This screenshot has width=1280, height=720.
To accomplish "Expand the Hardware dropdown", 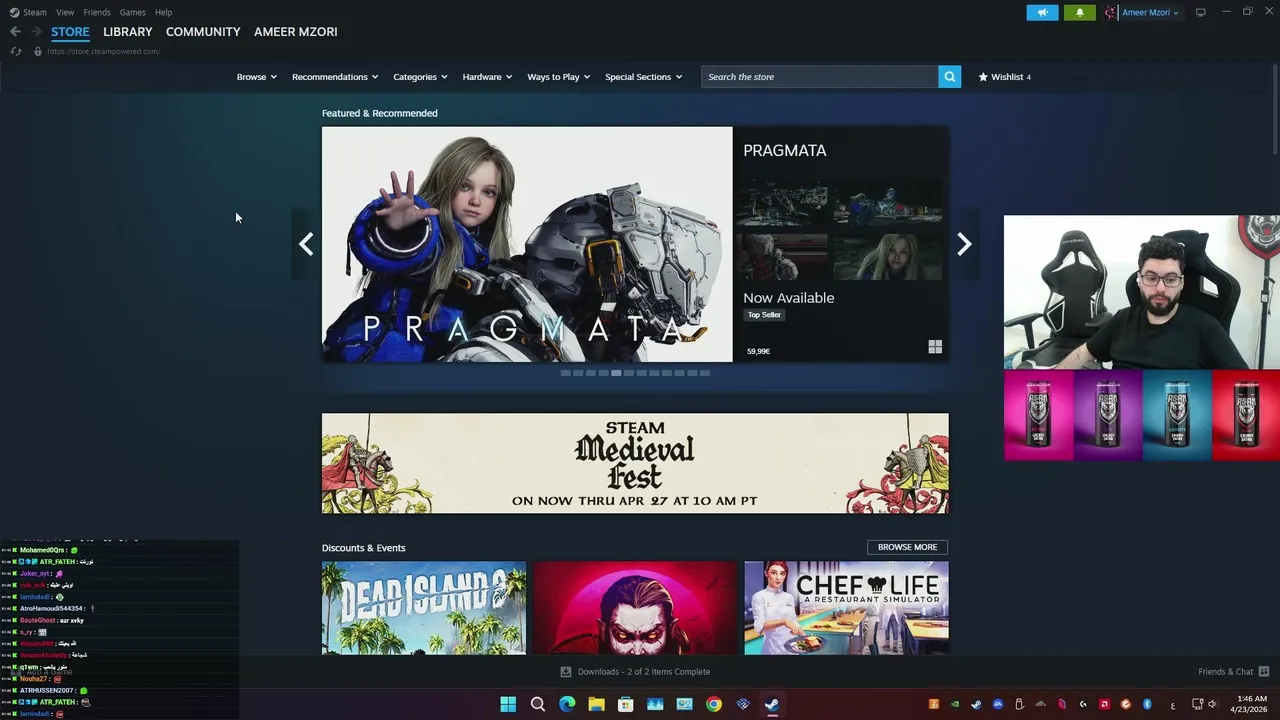I will pos(487,77).
